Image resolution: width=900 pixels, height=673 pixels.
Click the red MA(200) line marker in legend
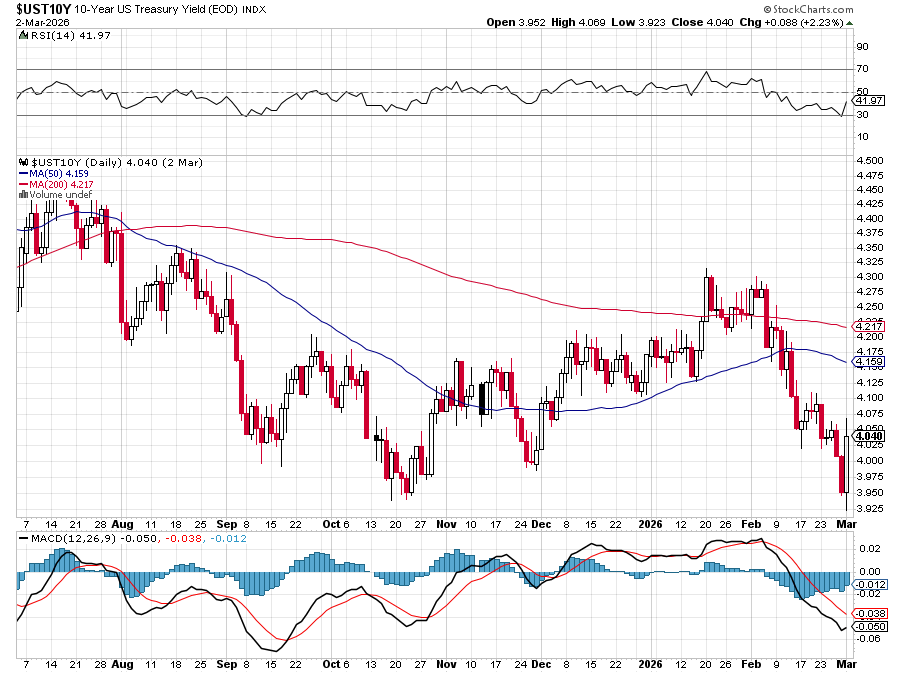coord(24,184)
